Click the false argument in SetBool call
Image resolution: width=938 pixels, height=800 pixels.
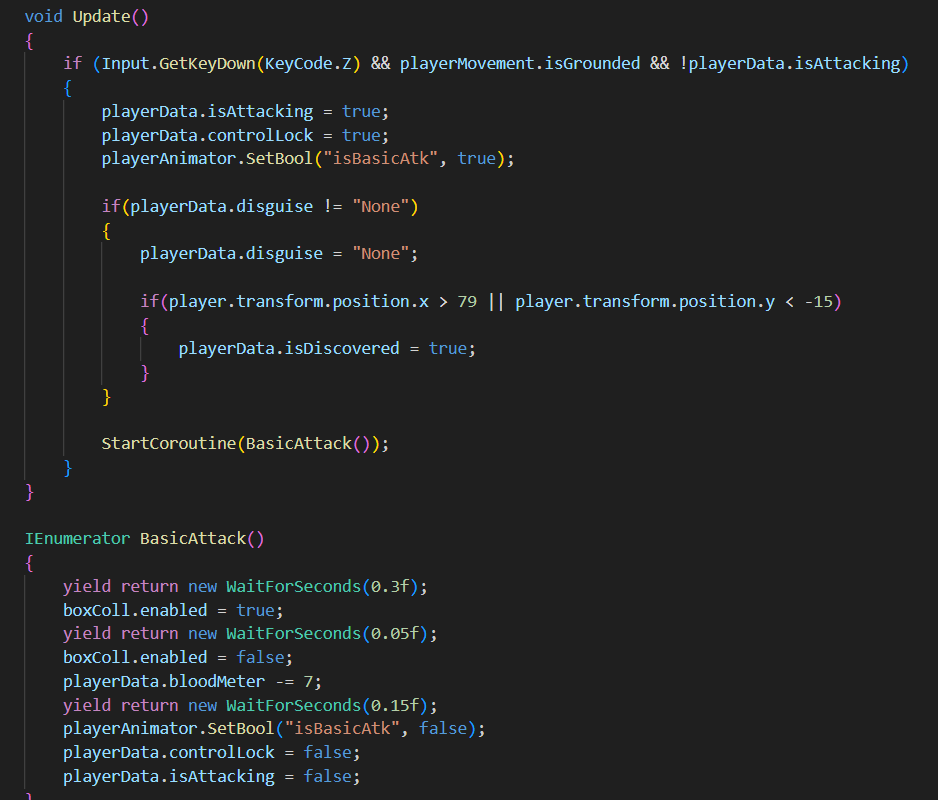[443, 728]
